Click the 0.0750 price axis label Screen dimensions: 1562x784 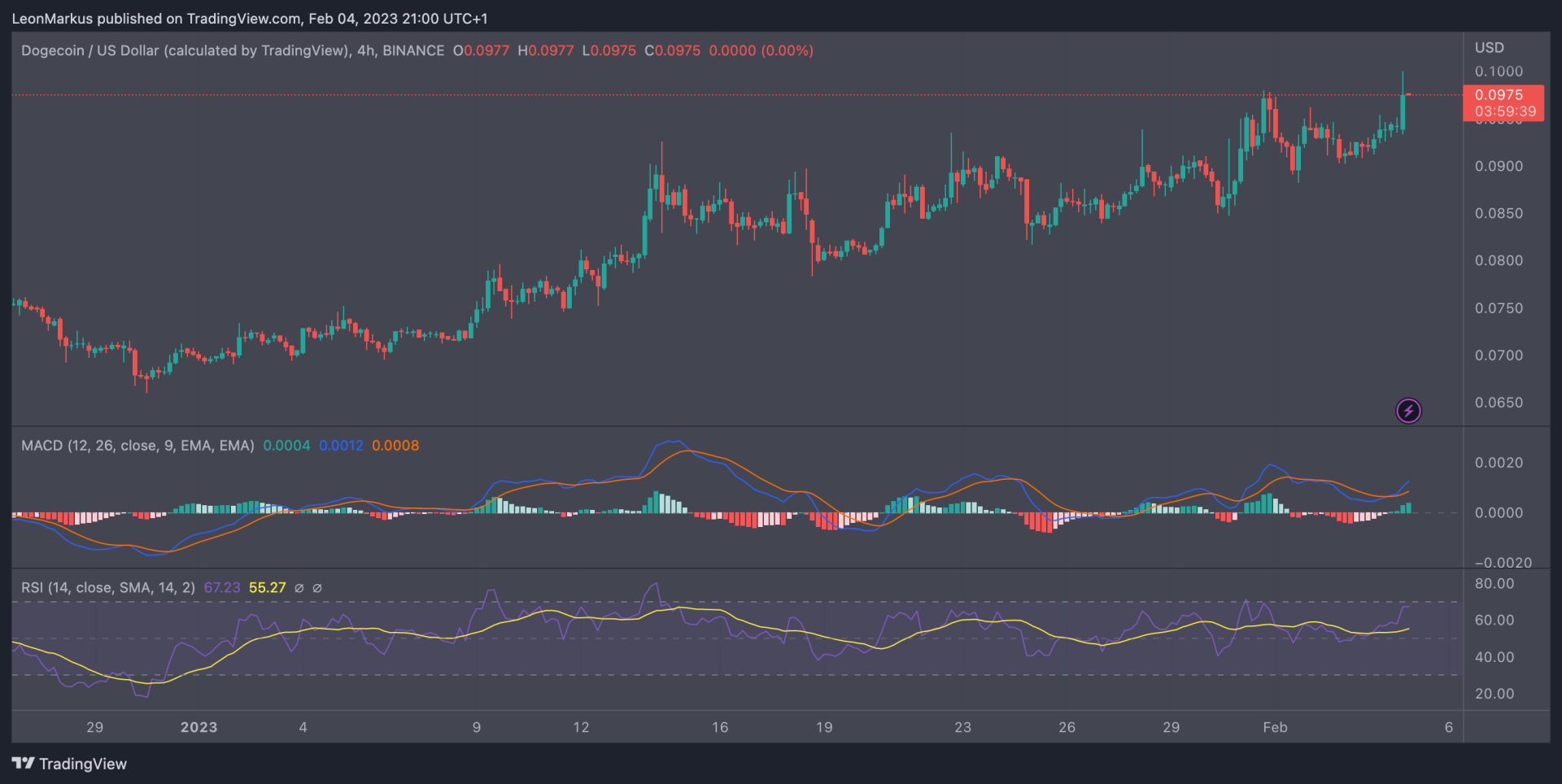pyautogui.click(x=1499, y=308)
